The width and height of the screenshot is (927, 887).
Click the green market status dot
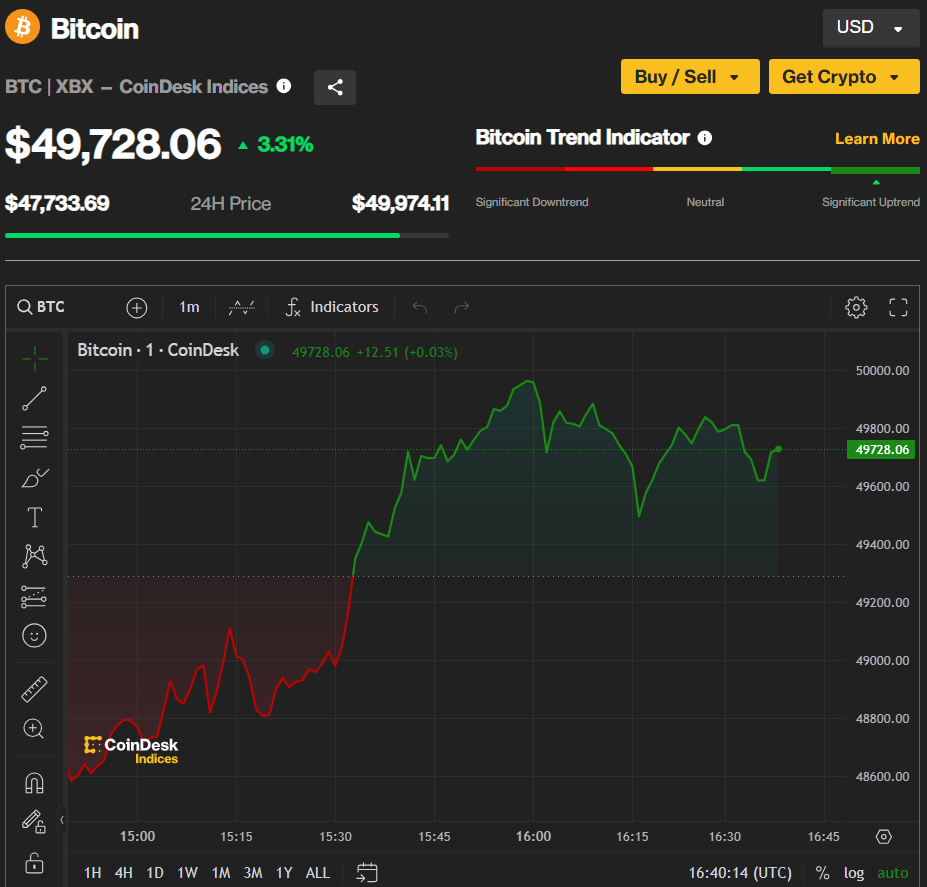[x=265, y=350]
